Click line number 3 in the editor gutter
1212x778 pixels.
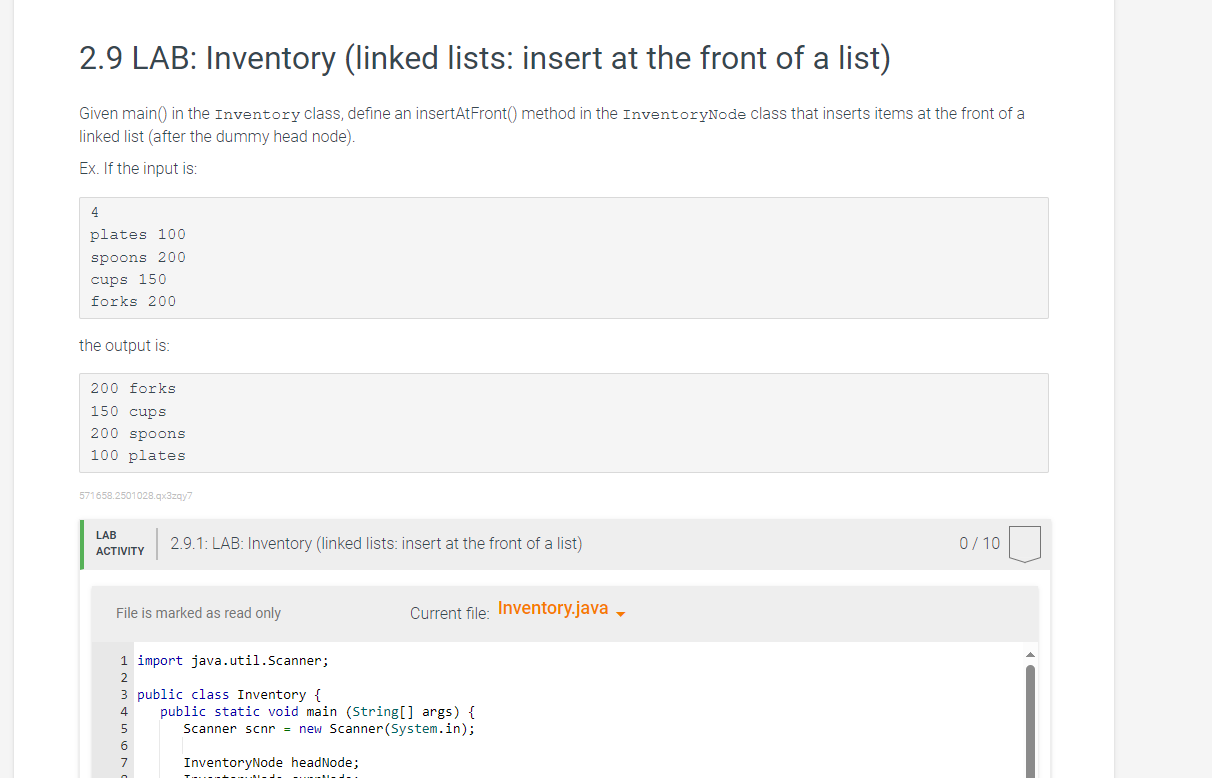point(124,694)
